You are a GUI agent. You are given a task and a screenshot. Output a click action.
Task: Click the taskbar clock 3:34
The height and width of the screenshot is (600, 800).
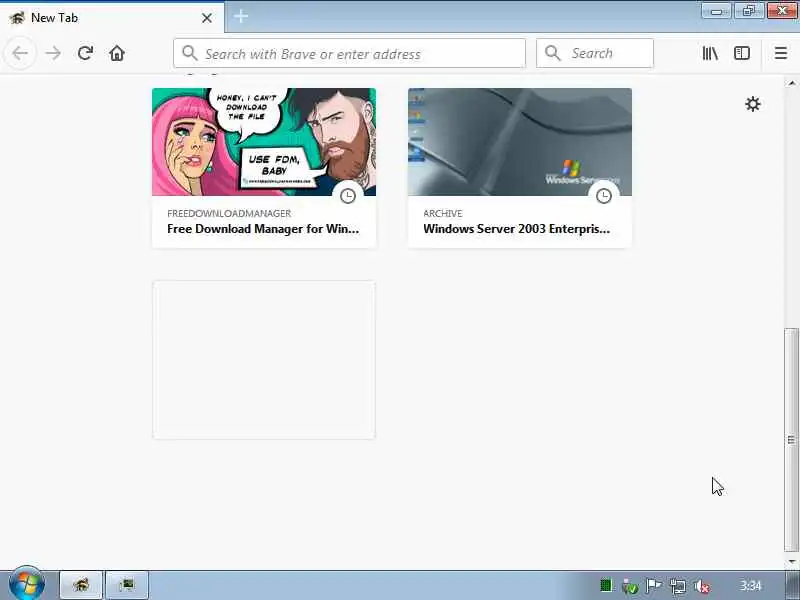point(751,586)
